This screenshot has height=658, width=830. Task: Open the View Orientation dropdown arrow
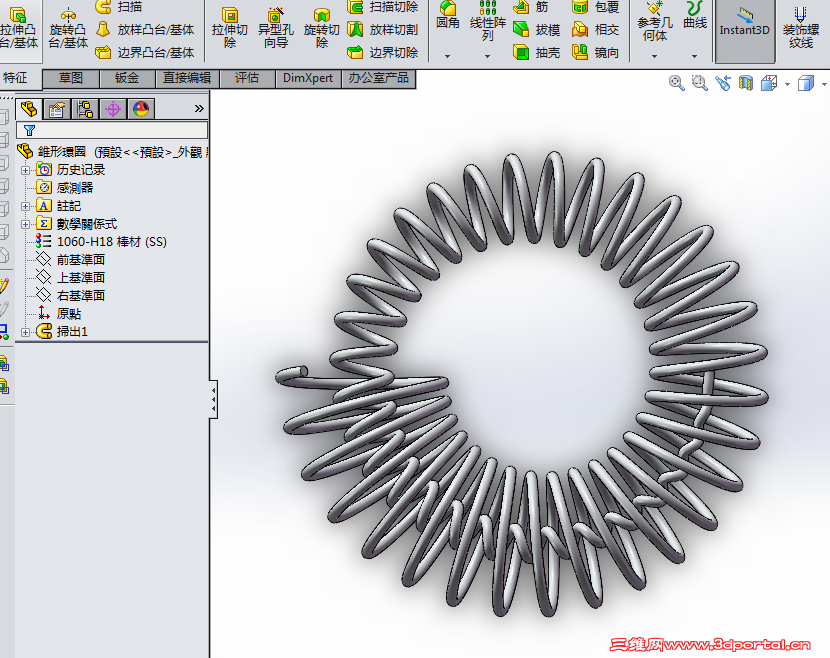787,84
